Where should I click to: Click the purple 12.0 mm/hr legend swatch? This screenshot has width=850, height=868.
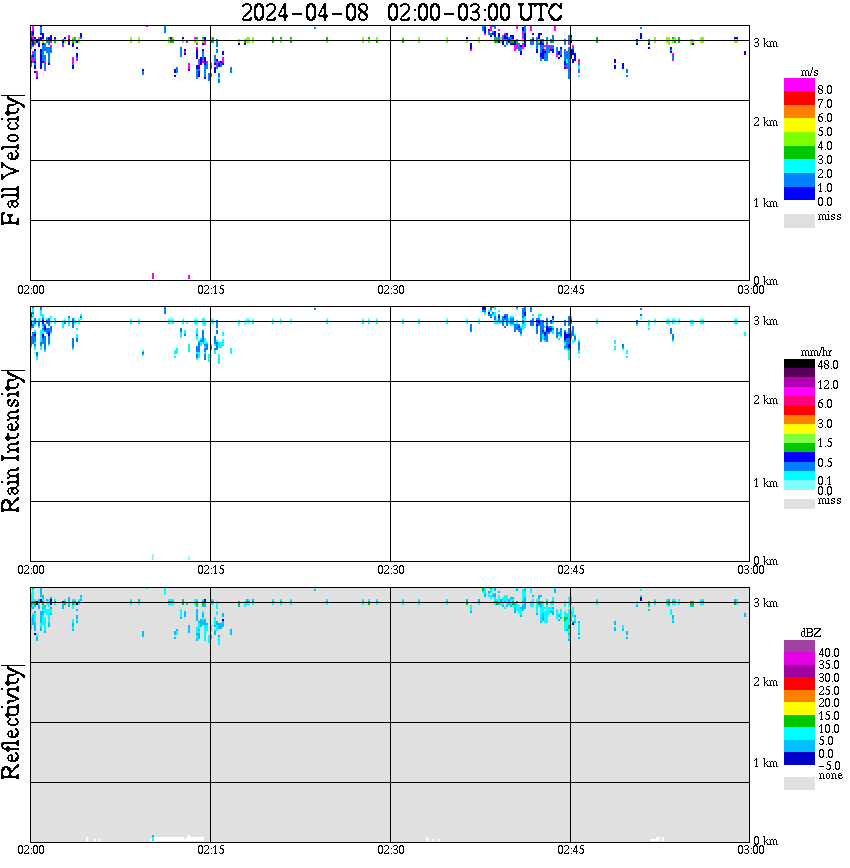click(799, 382)
